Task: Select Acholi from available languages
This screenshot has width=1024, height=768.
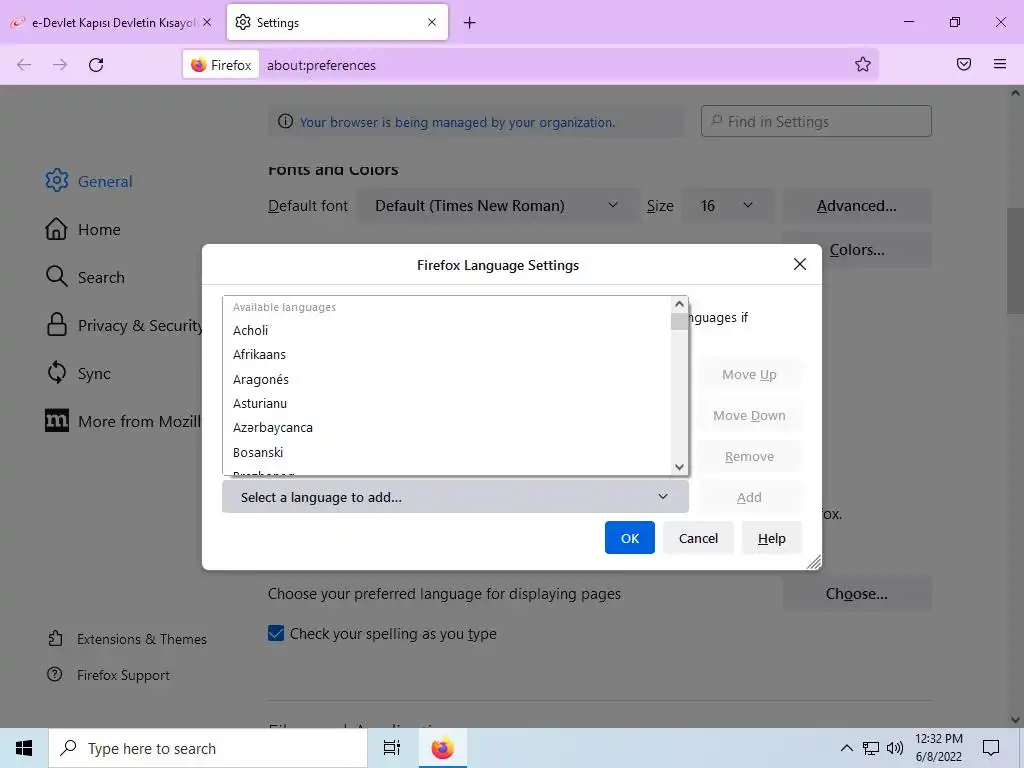Action: tap(447, 330)
